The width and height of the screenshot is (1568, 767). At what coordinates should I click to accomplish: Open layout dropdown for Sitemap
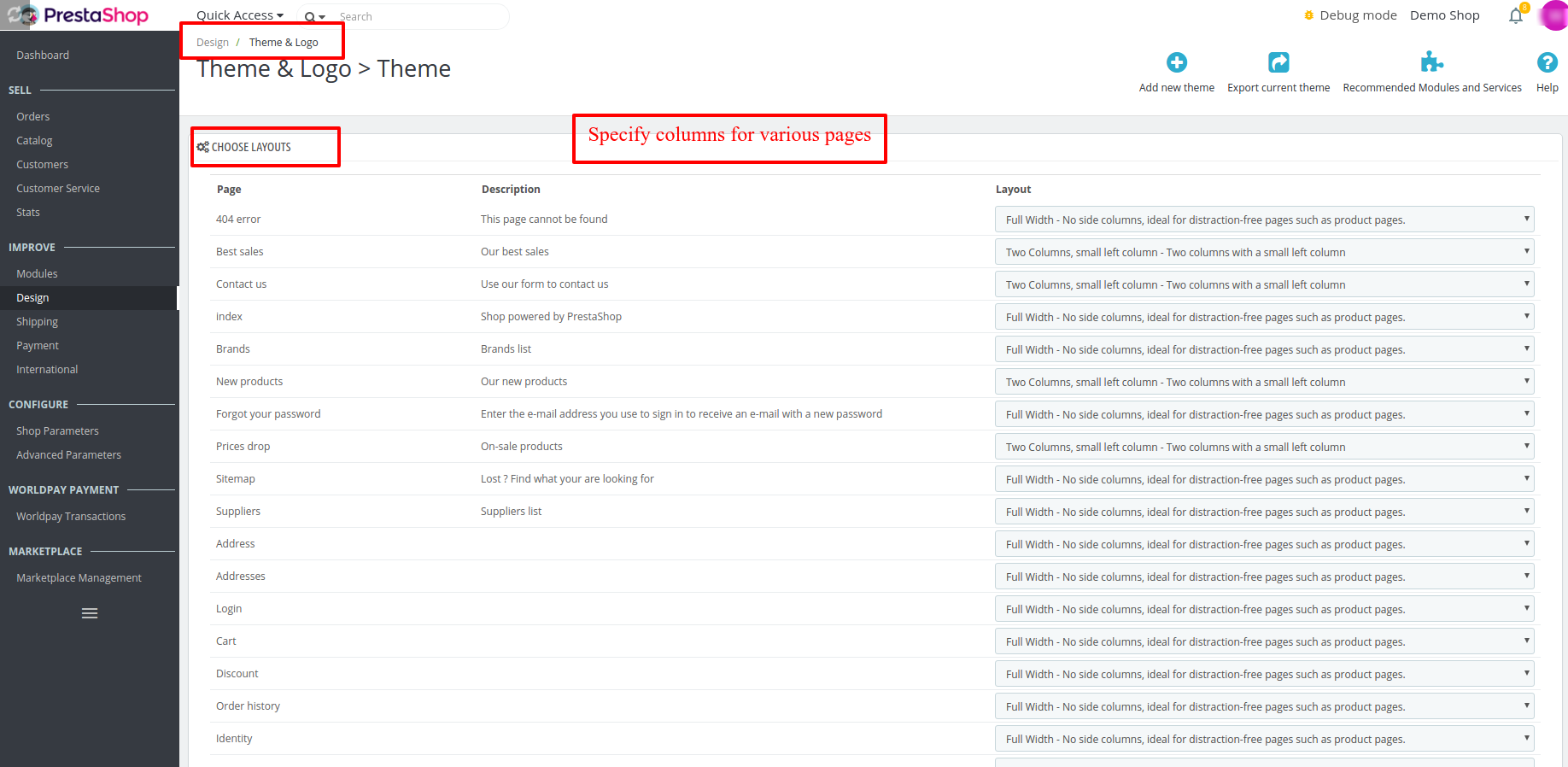(x=1264, y=479)
